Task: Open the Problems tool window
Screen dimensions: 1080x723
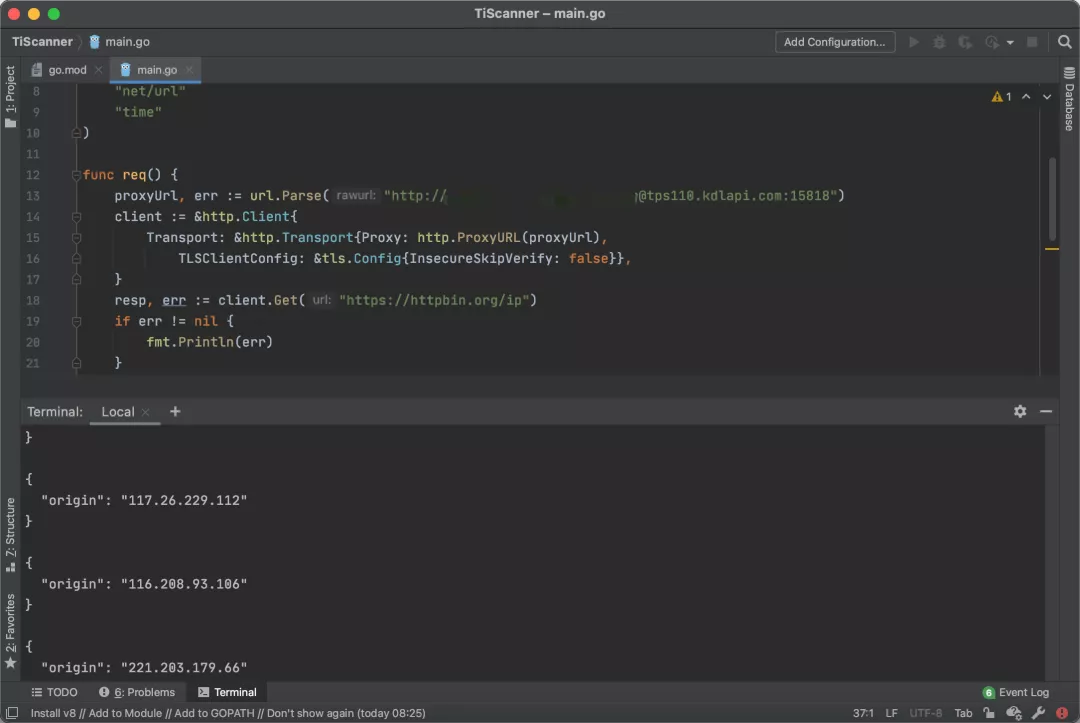Action: click(136, 692)
